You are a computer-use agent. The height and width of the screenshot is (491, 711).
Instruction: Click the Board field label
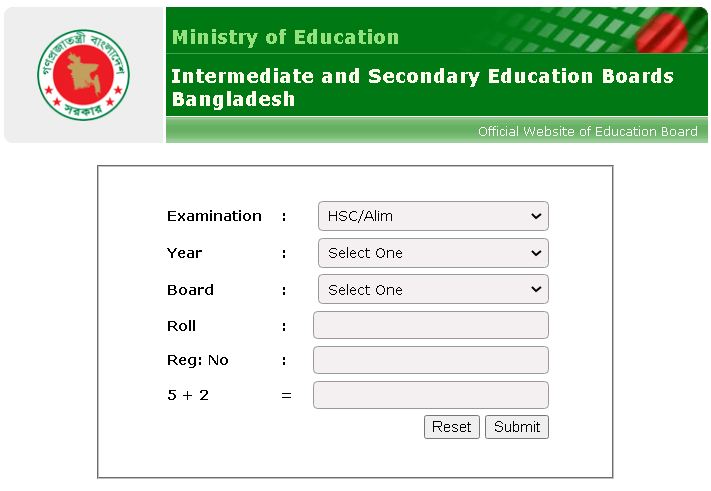click(190, 290)
